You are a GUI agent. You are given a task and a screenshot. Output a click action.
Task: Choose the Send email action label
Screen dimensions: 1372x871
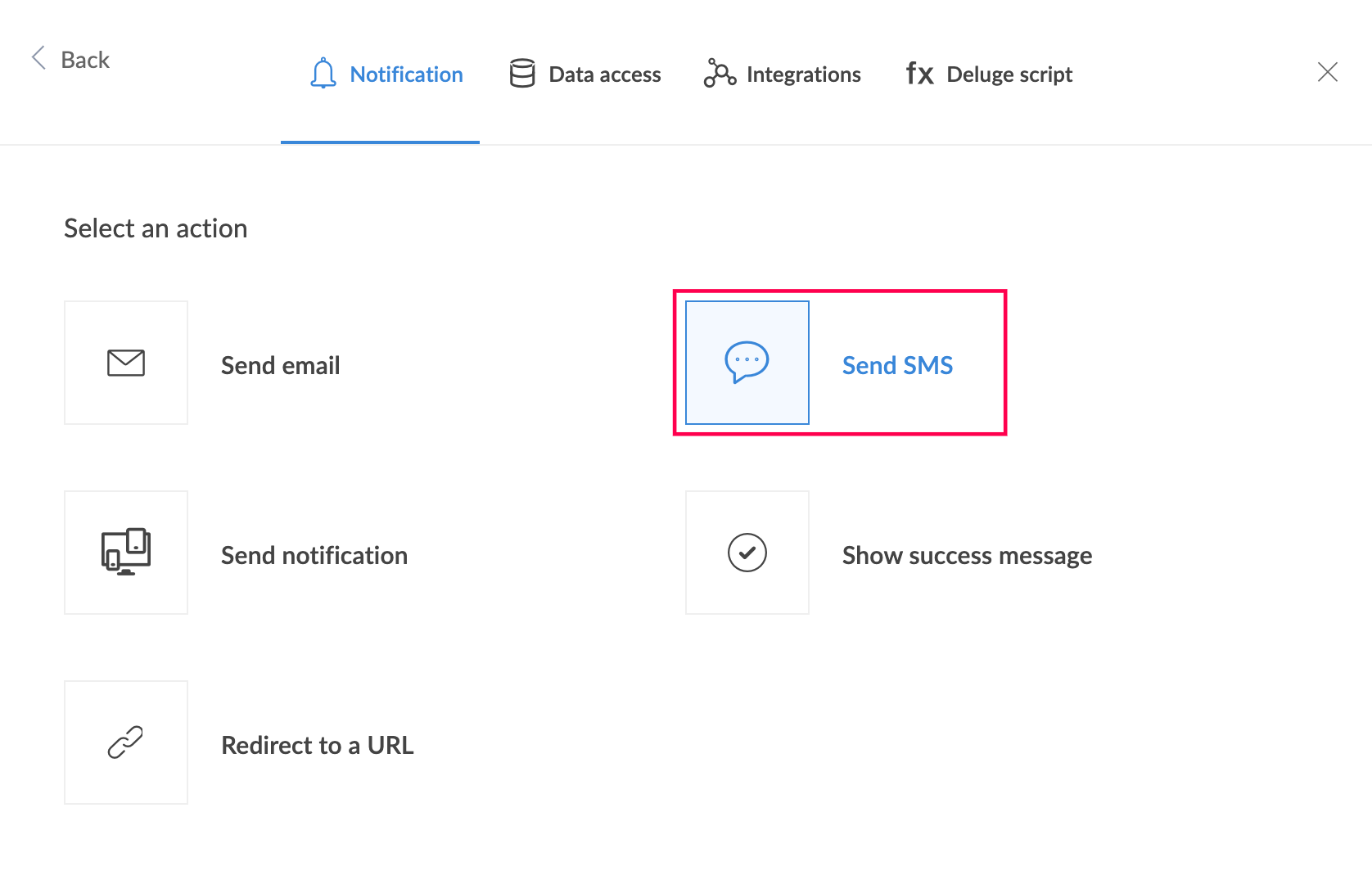[281, 365]
